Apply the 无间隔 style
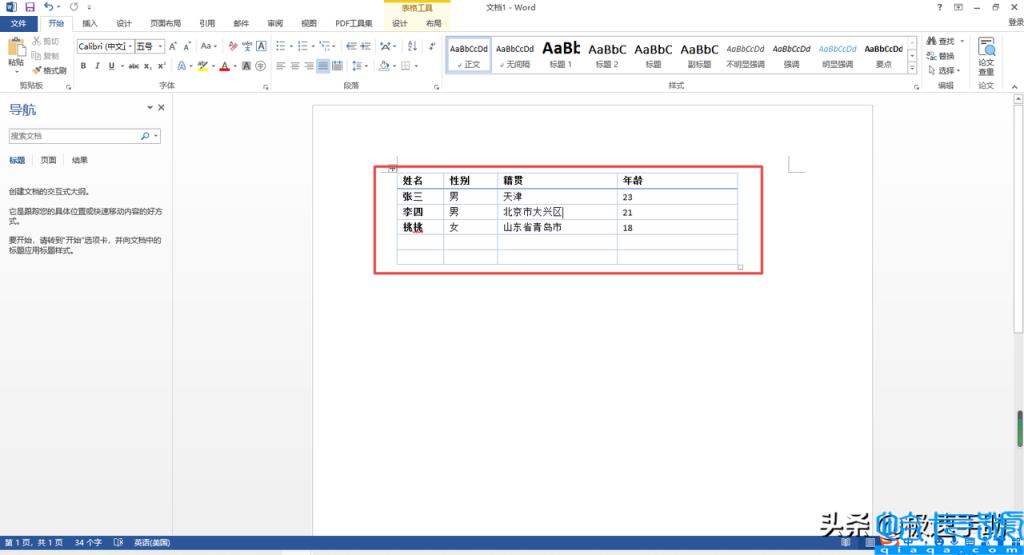This screenshot has width=1024, height=555. click(515, 55)
